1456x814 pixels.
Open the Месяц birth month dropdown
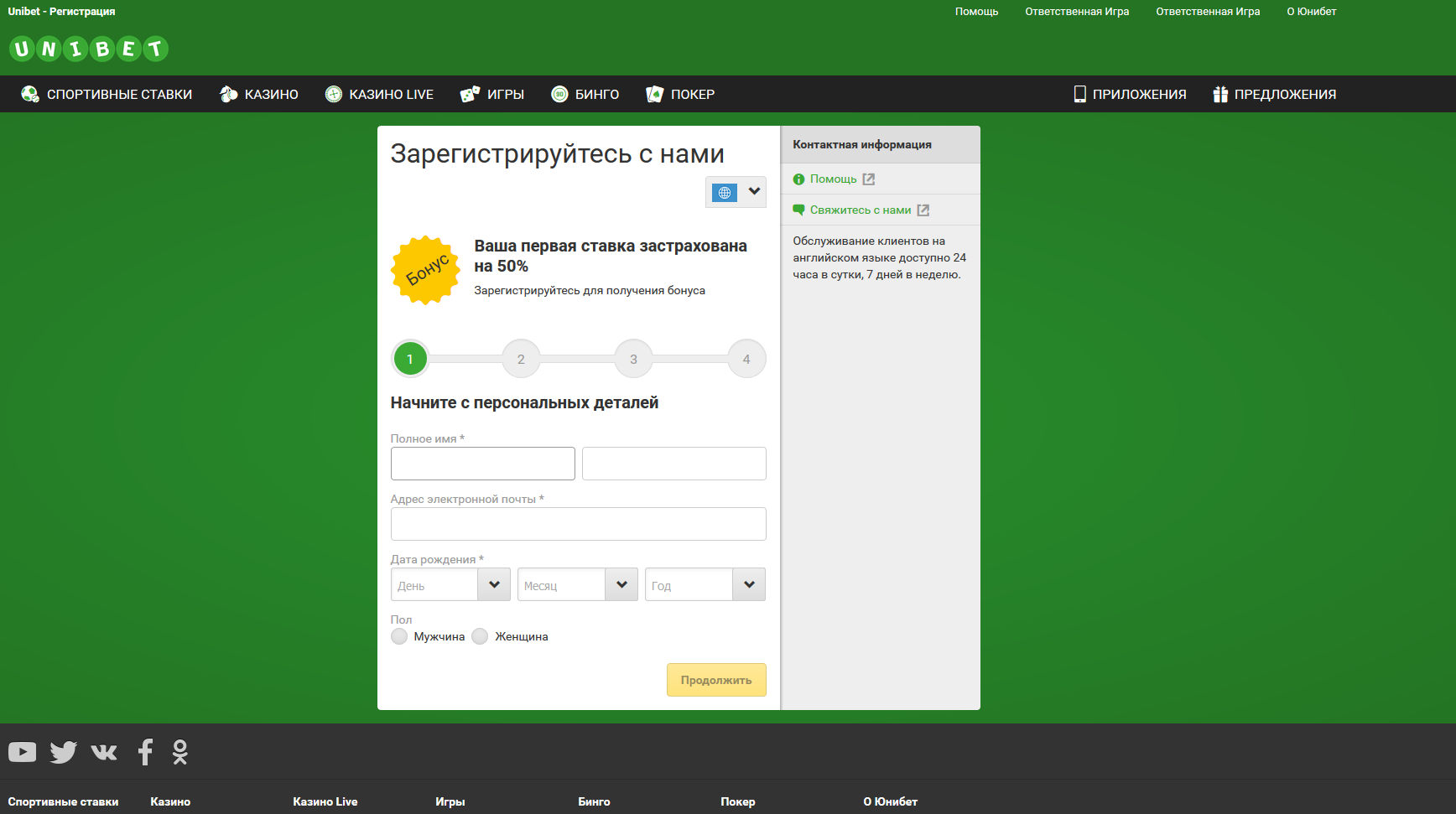578,584
